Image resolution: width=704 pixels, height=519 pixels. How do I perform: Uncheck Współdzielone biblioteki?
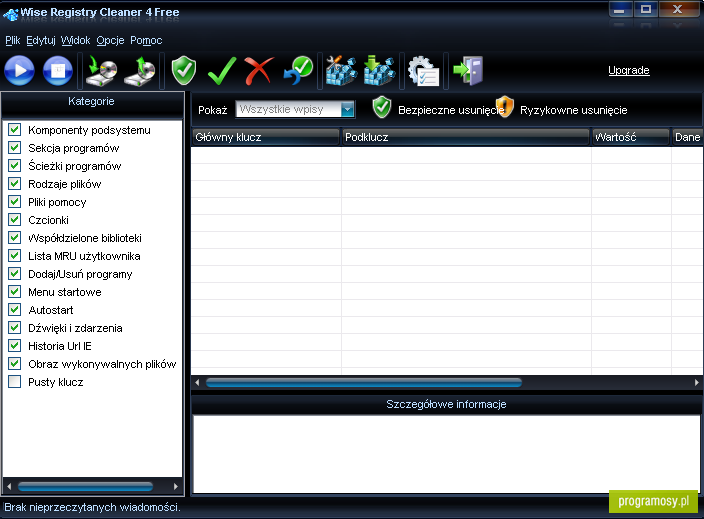pos(14,238)
